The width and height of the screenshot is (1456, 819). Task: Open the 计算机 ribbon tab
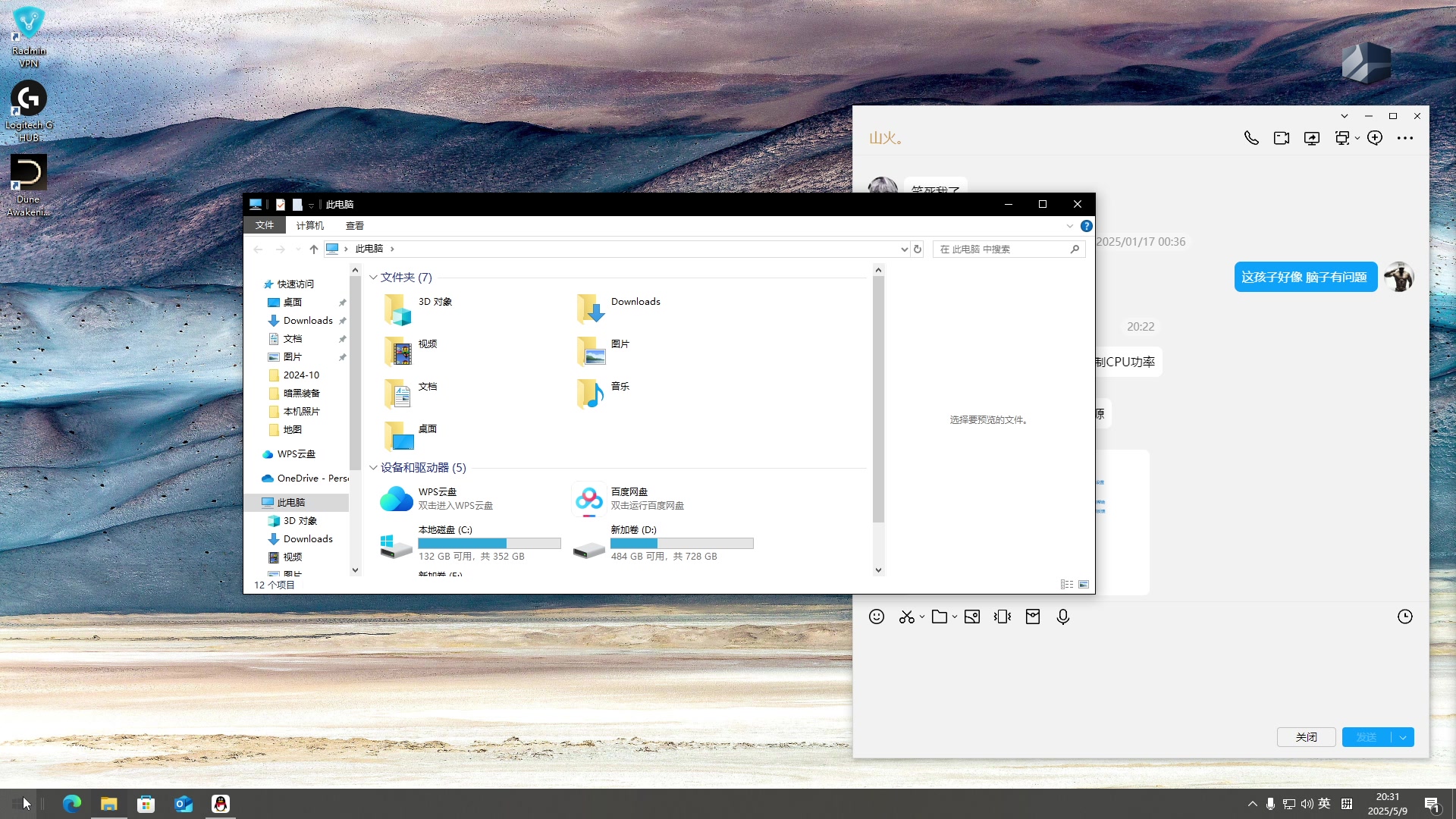tap(310, 225)
